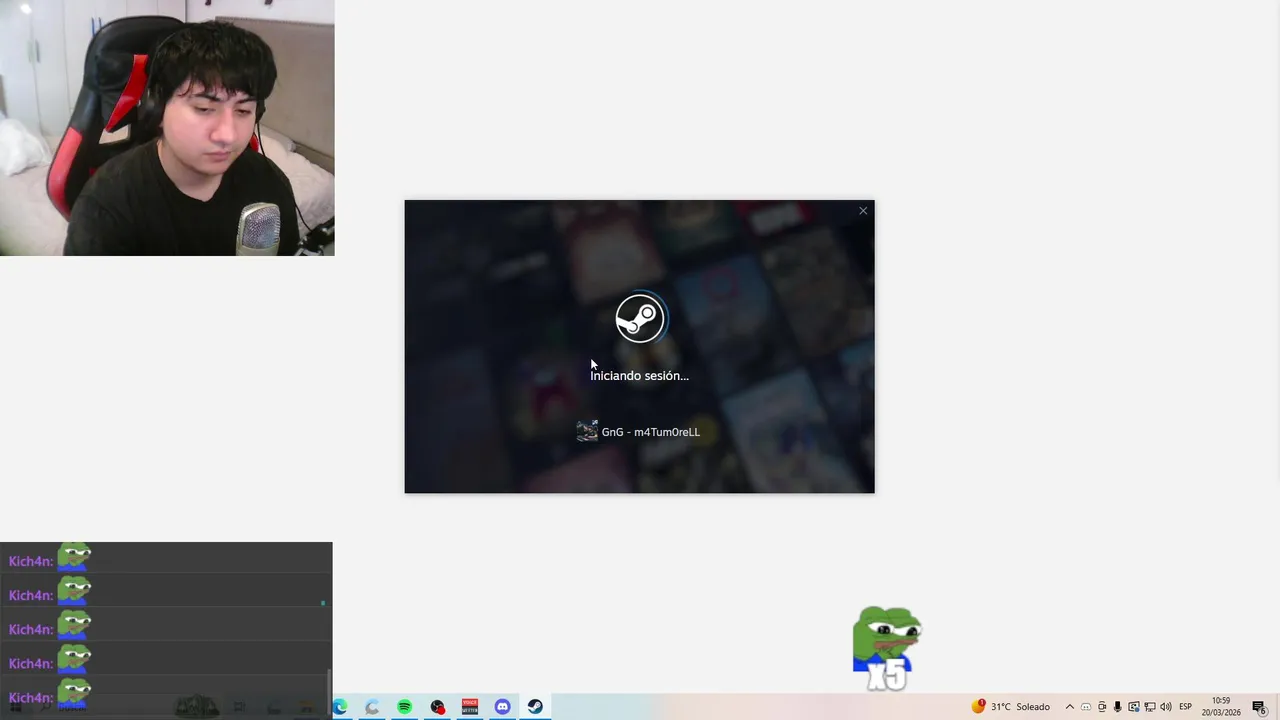Click the Discord icon in system tray
The image size is (1280, 720).
coord(1086,707)
